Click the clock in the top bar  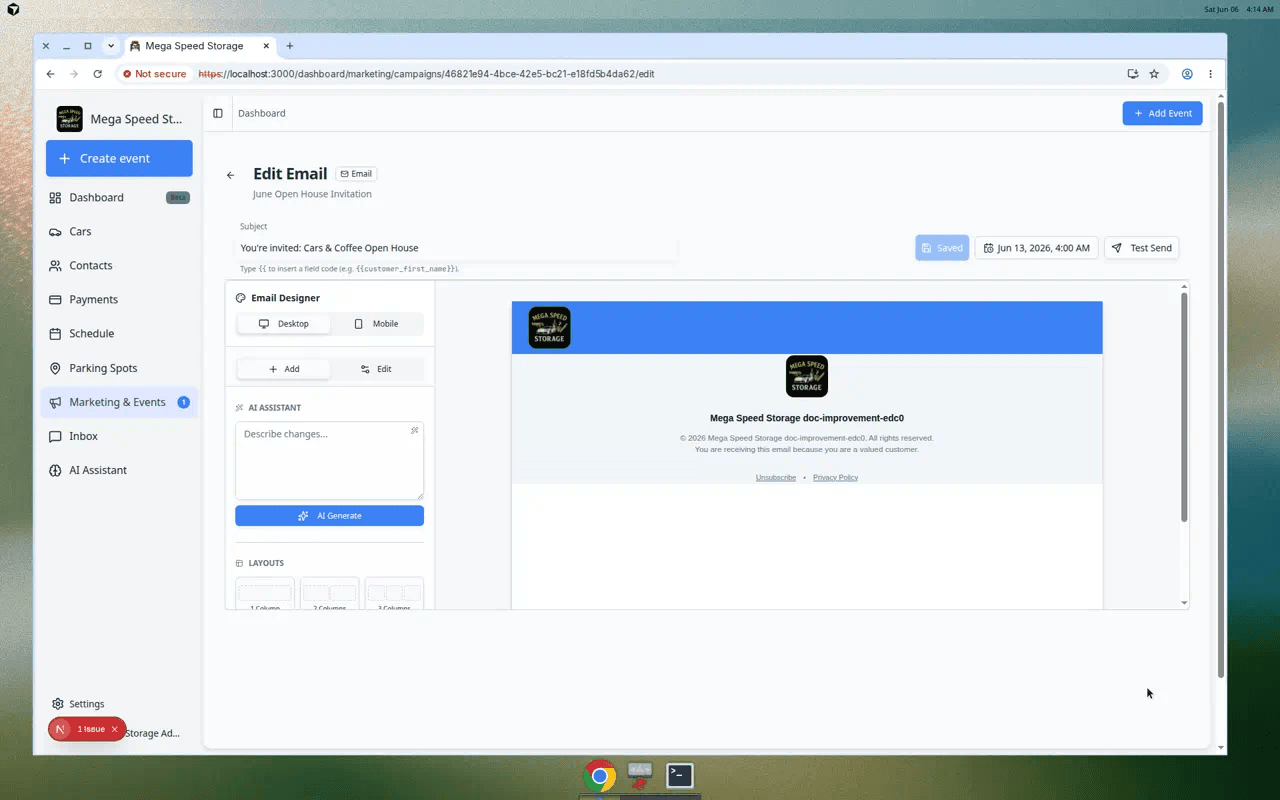point(1239,9)
